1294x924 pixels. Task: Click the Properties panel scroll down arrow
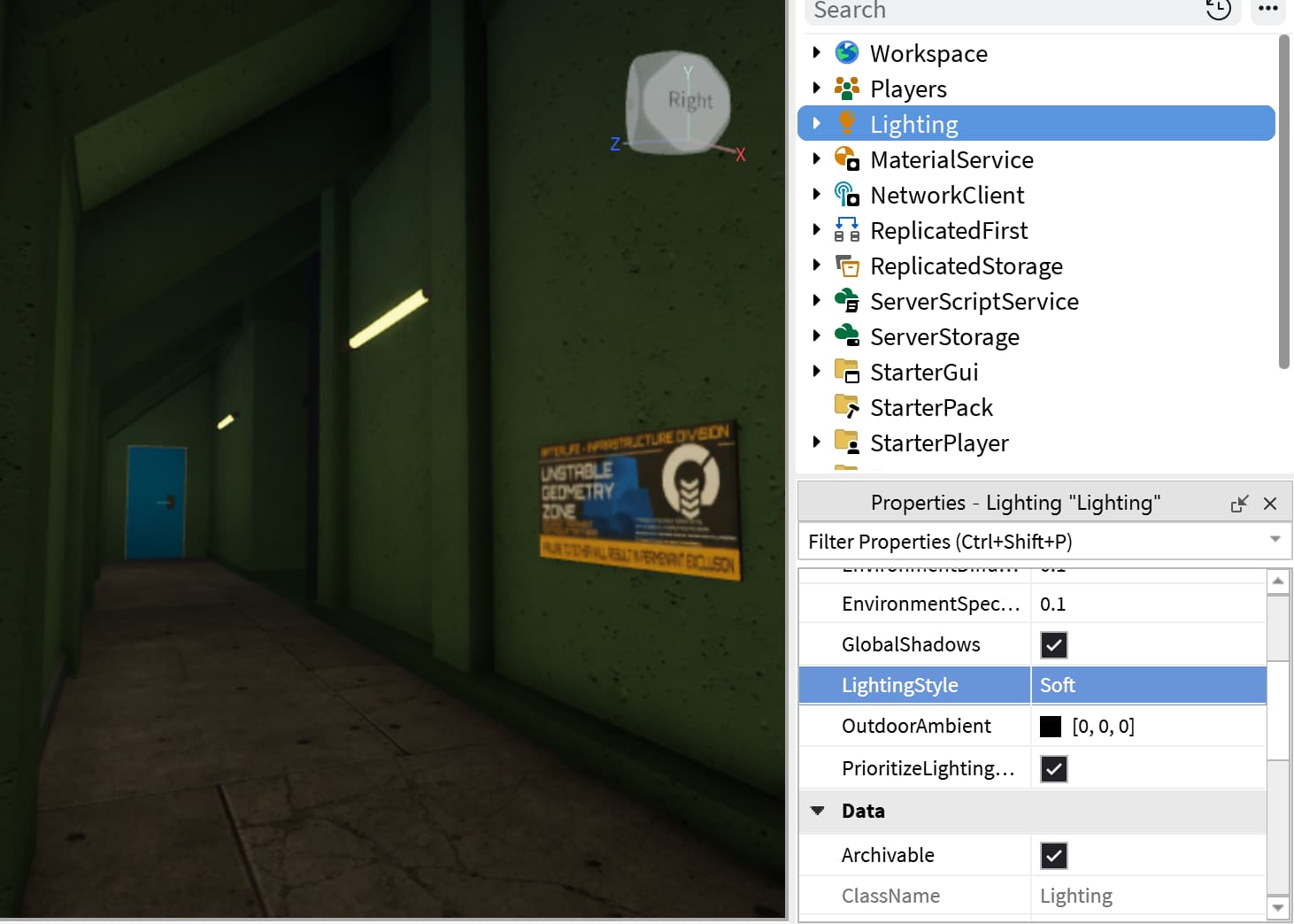click(1278, 907)
